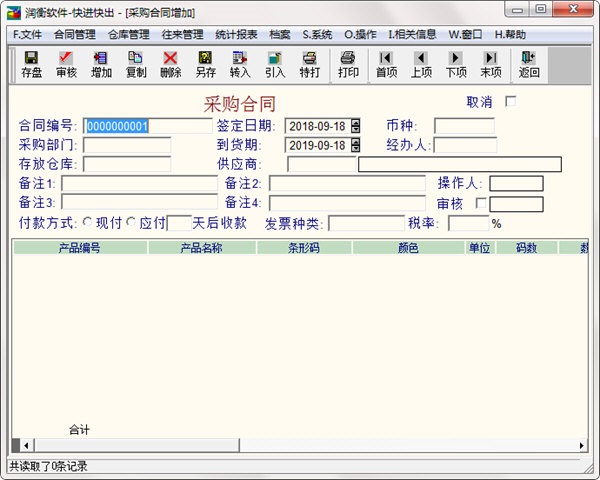
Task: Click the 打印 print icon
Action: [348, 57]
